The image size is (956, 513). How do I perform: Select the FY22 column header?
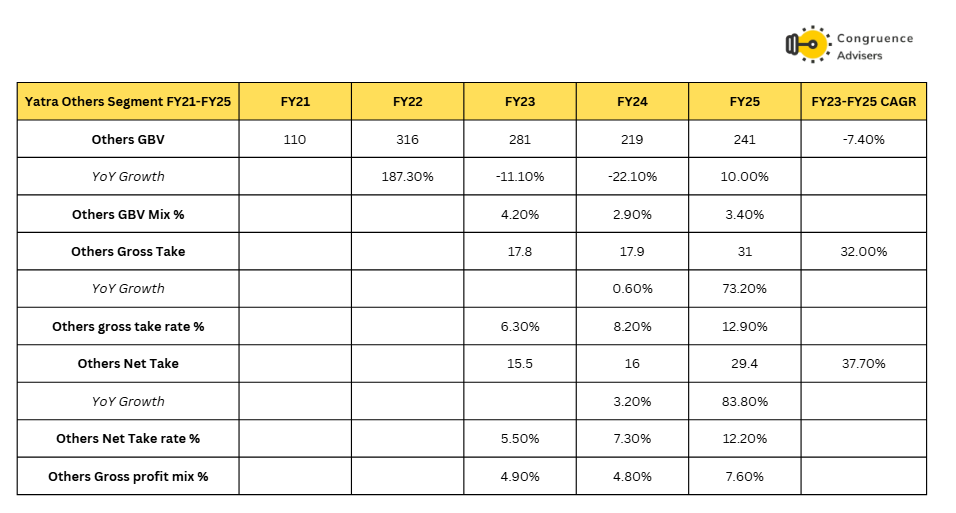coord(407,102)
